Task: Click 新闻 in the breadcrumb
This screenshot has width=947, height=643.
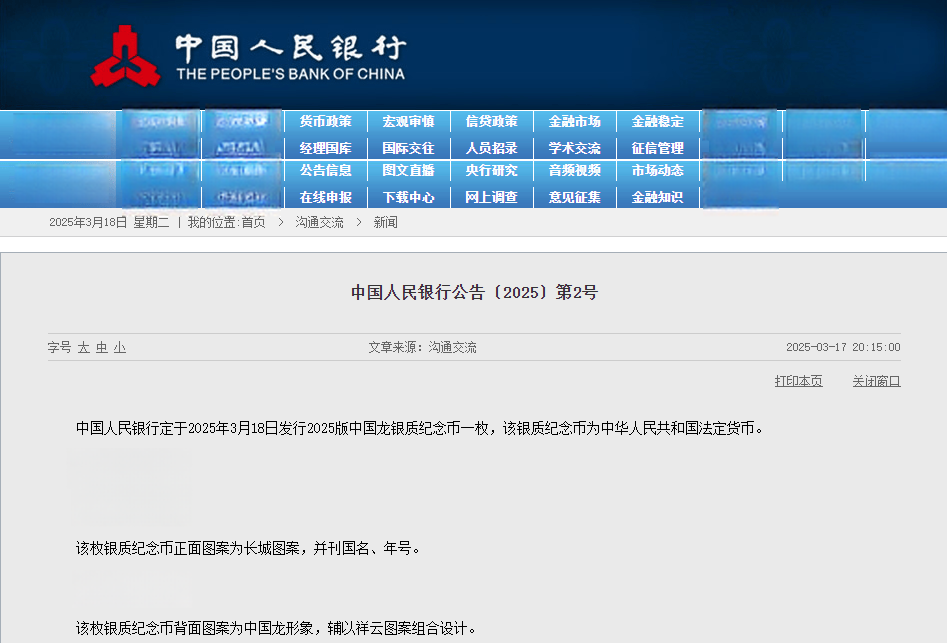Action: 385,222
